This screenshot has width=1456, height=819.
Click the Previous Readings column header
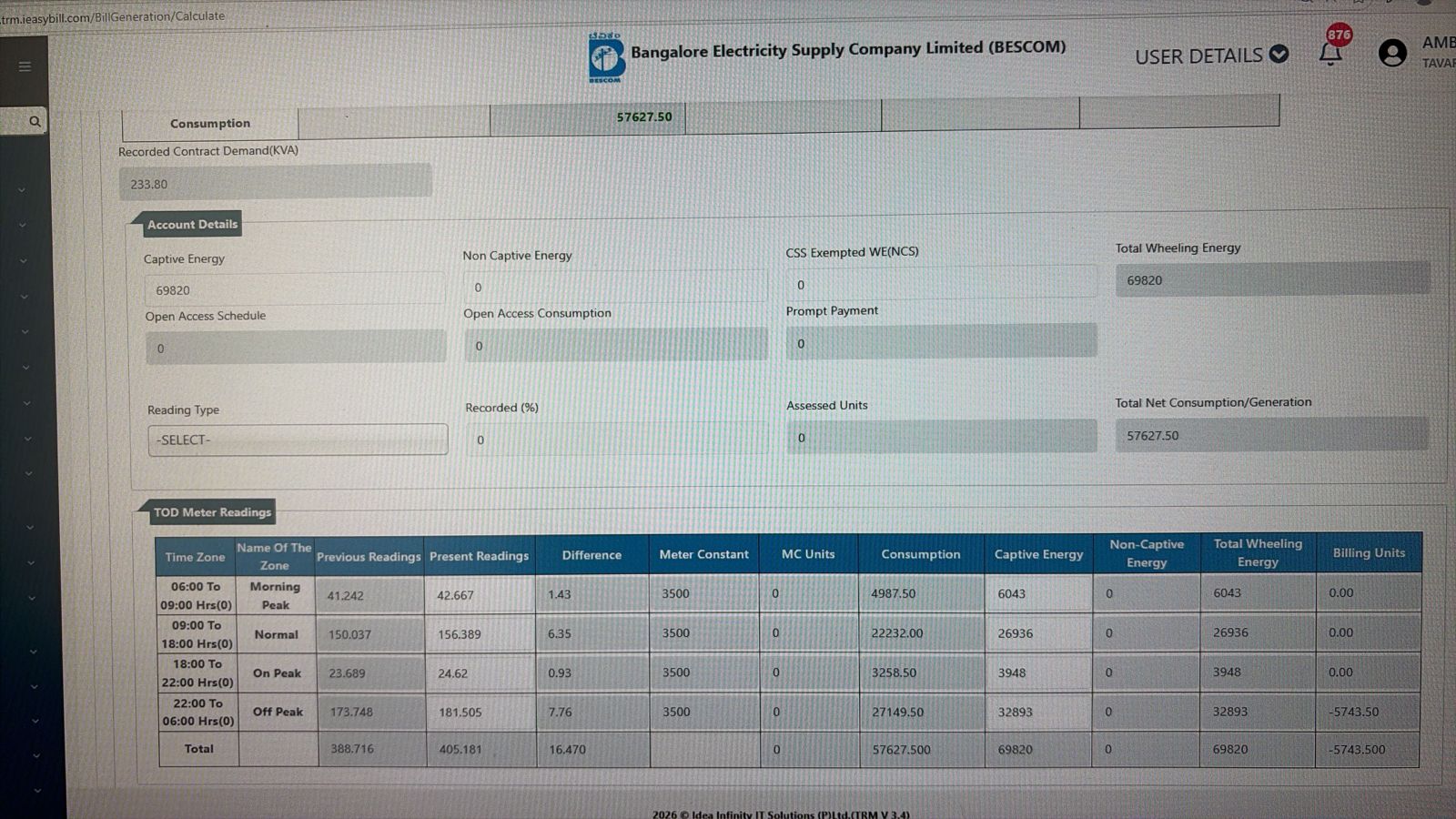tap(369, 556)
